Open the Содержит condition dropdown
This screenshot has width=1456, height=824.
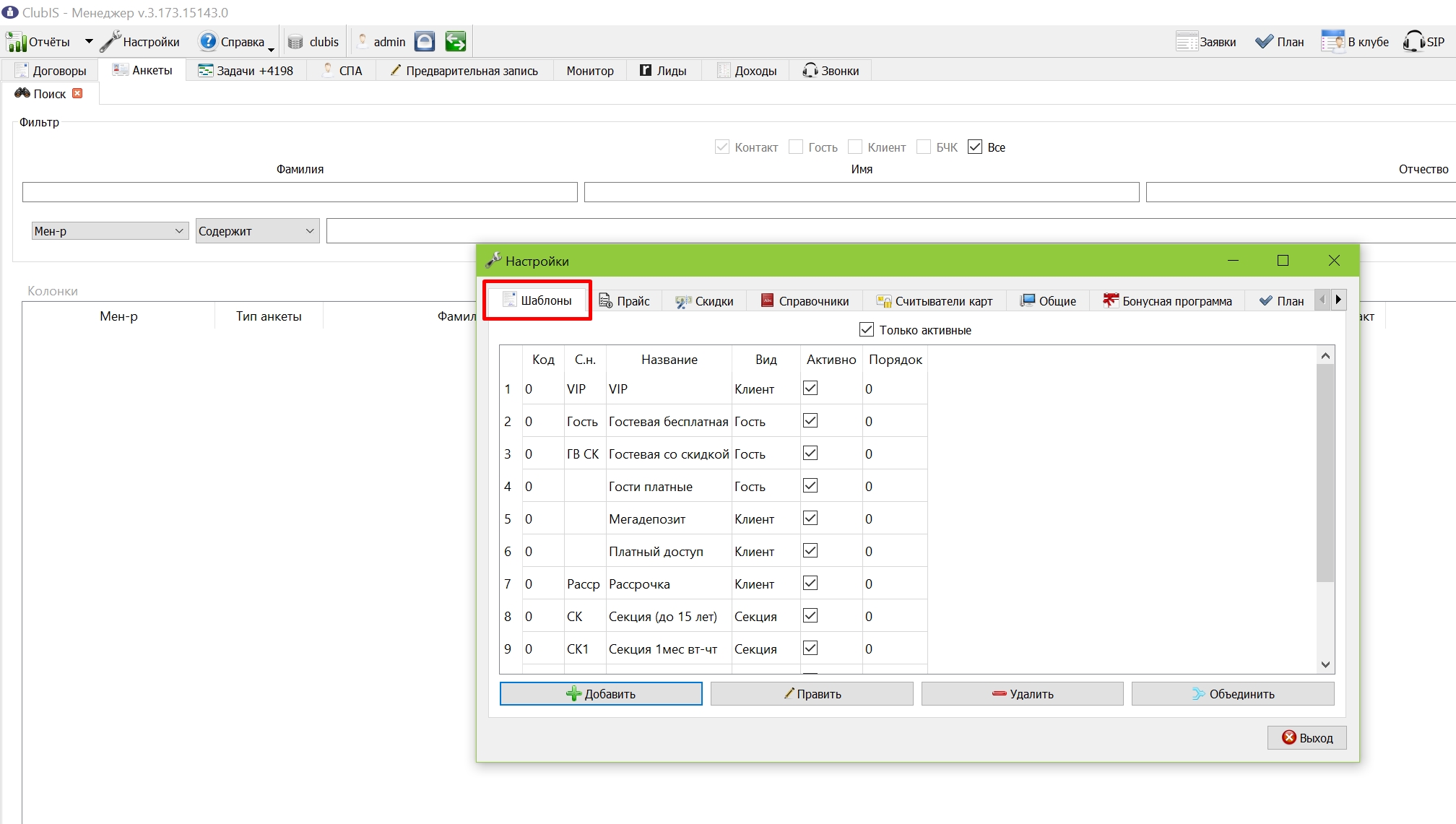tap(310, 231)
